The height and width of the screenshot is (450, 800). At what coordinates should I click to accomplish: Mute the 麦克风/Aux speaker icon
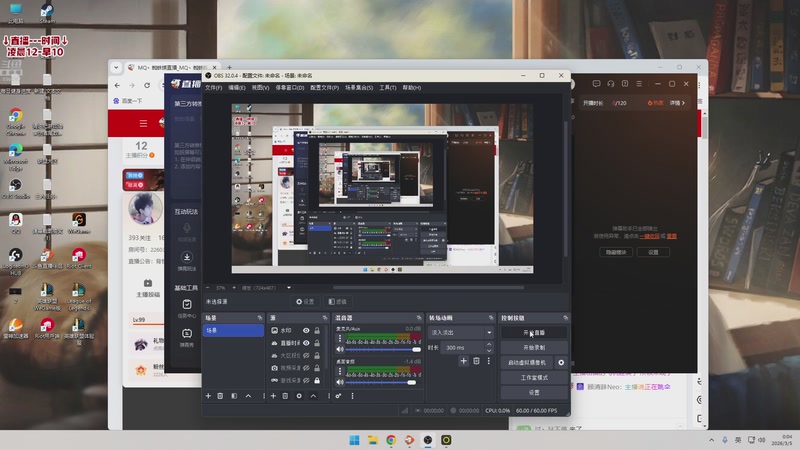340,349
